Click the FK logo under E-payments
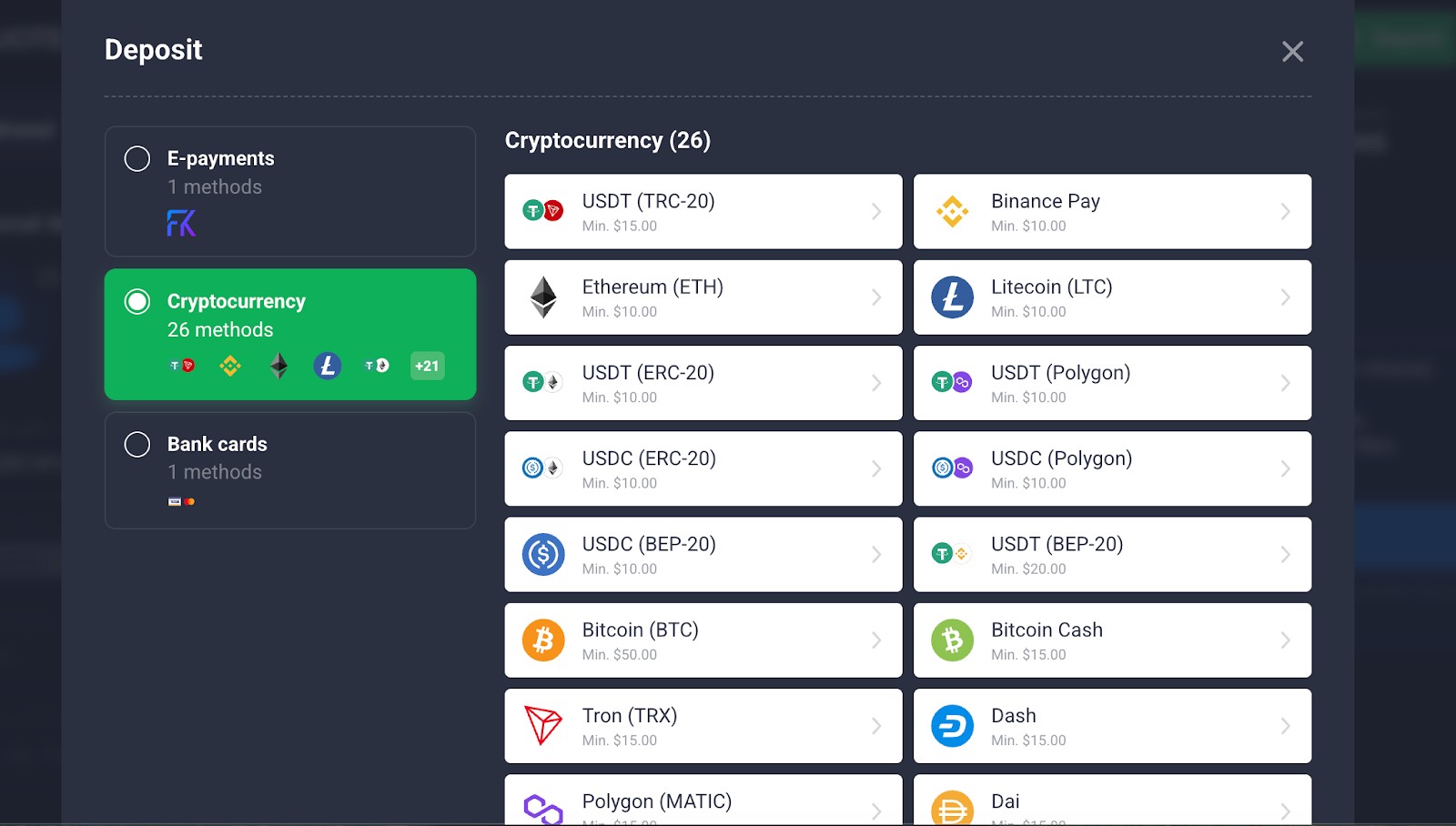The width and height of the screenshot is (1456, 826). click(181, 224)
